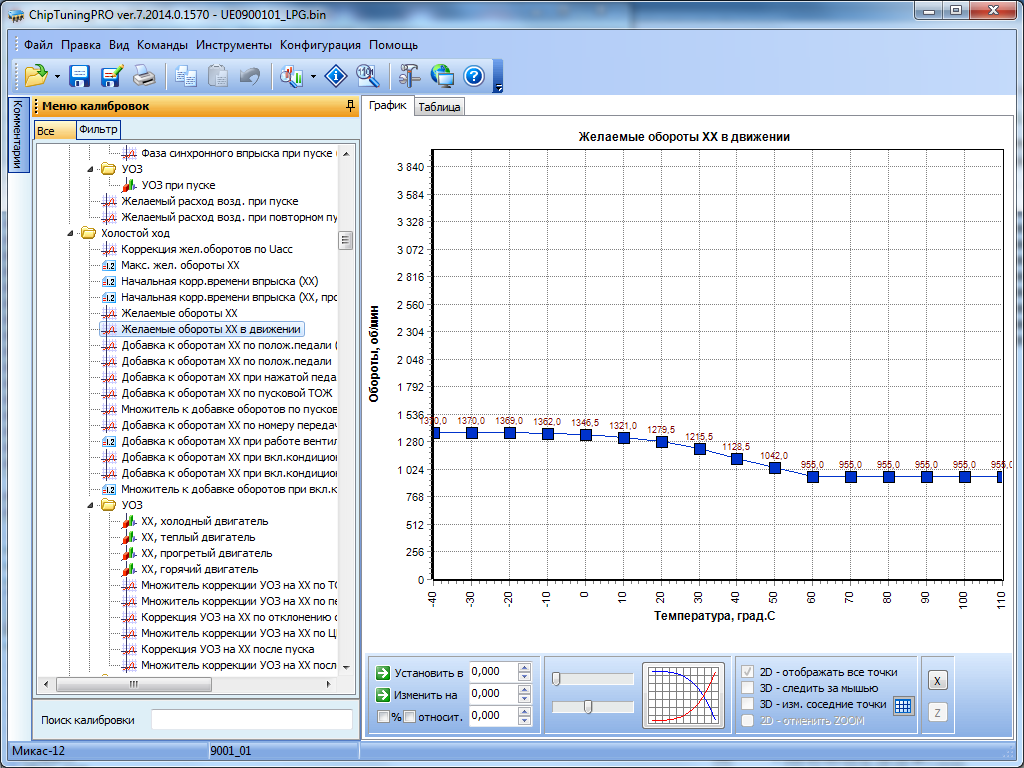Click the binary search magnifier icon
This screenshot has height=768, width=1024.
tap(367, 76)
